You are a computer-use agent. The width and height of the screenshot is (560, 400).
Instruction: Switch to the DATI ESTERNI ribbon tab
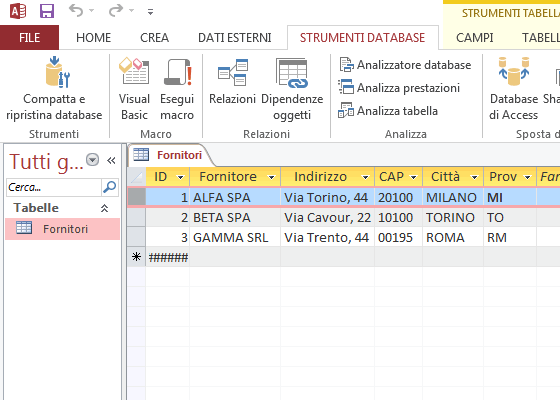coord(235,38)
